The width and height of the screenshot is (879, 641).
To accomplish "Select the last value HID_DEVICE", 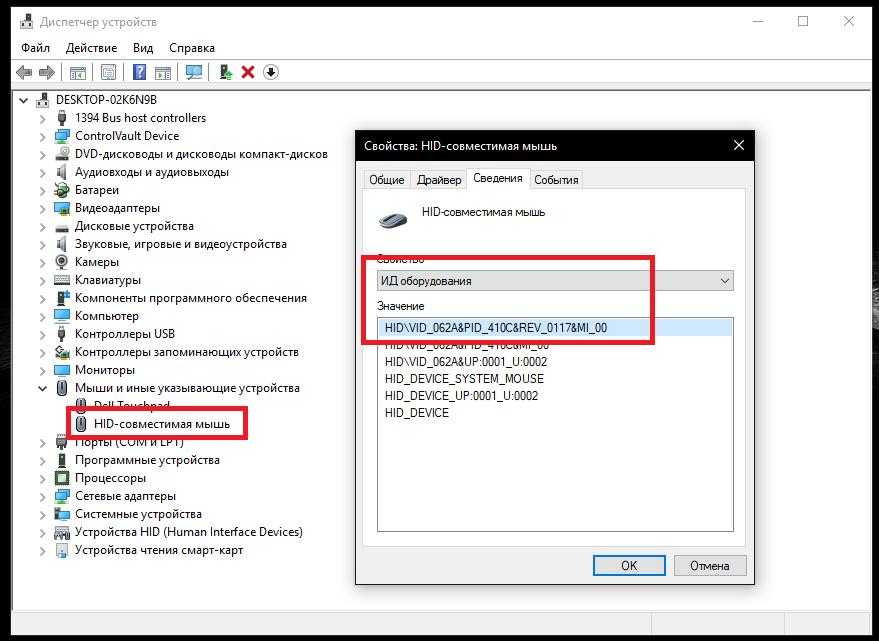I will [x=417, y=413].
